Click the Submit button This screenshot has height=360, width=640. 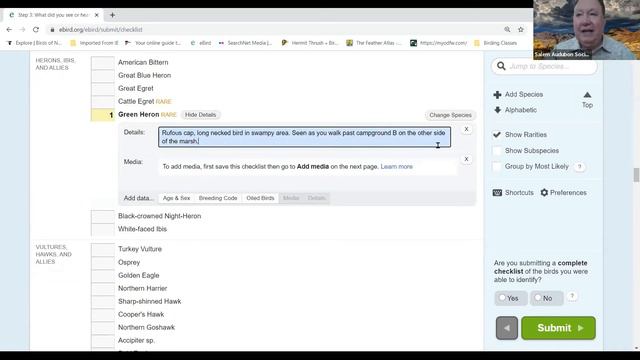[x=558, y=328]
